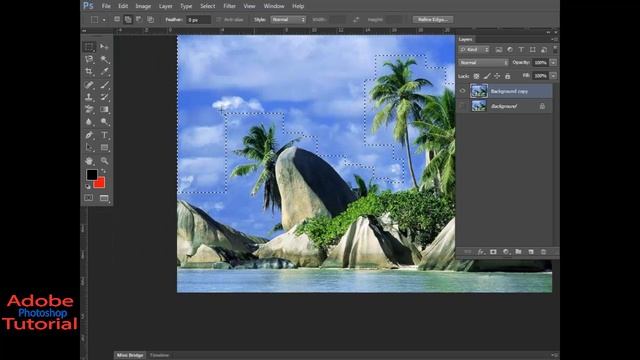Choose Intersect with selection mode
Image resolution: width=640 pixels, height=360 pixels.
point(150,19)
